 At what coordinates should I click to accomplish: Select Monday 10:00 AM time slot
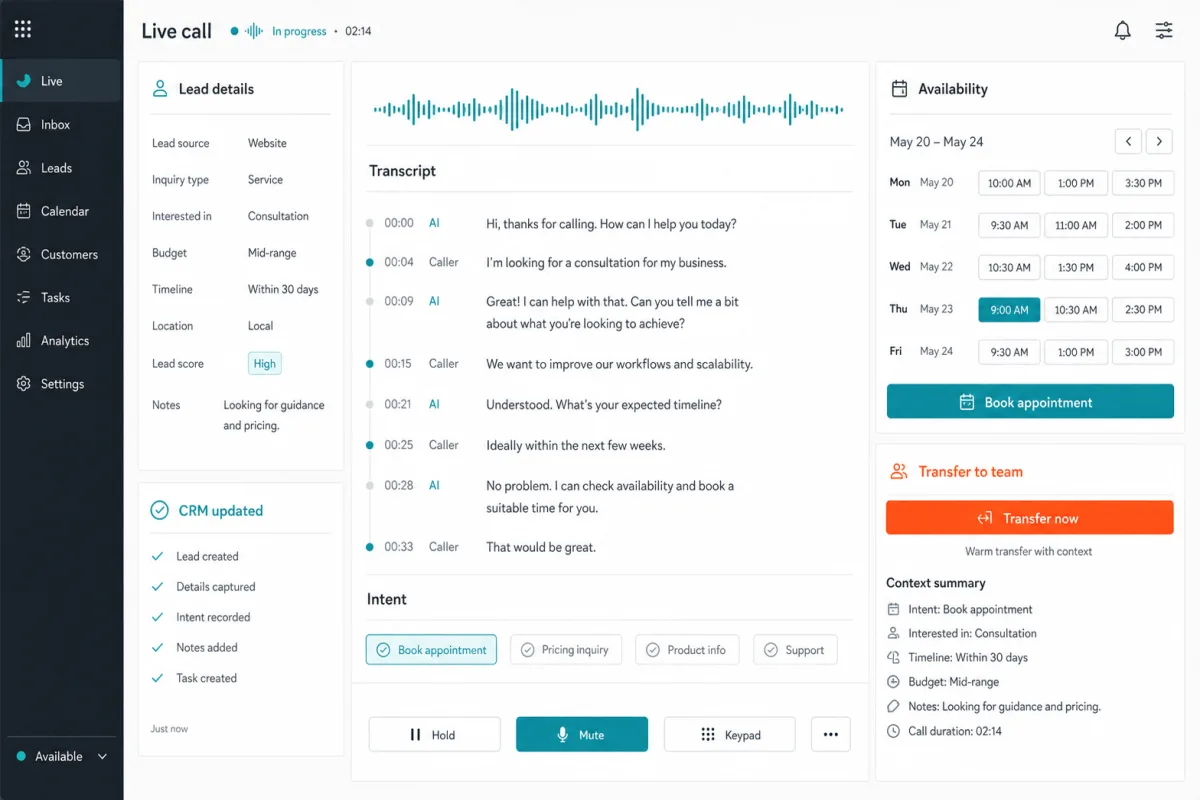pyautogui.click(x=1009, y=183)
